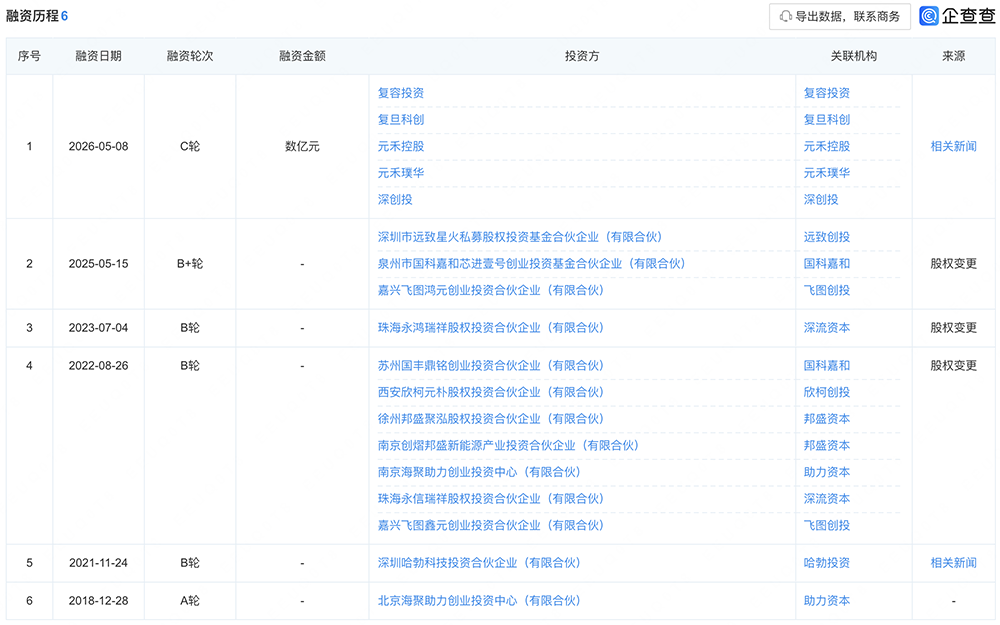Open 复容投资 in 关联机构 column
Screen dimensions: 1000x625
[x=827, y=93]
